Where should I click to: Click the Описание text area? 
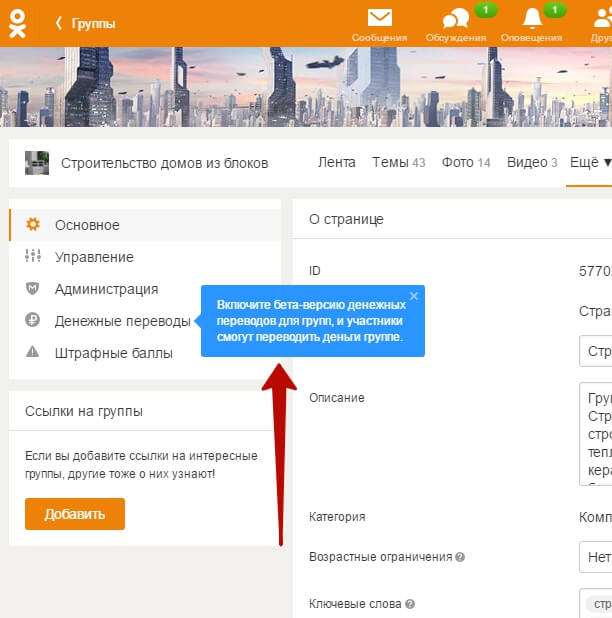tap(596, 433)
